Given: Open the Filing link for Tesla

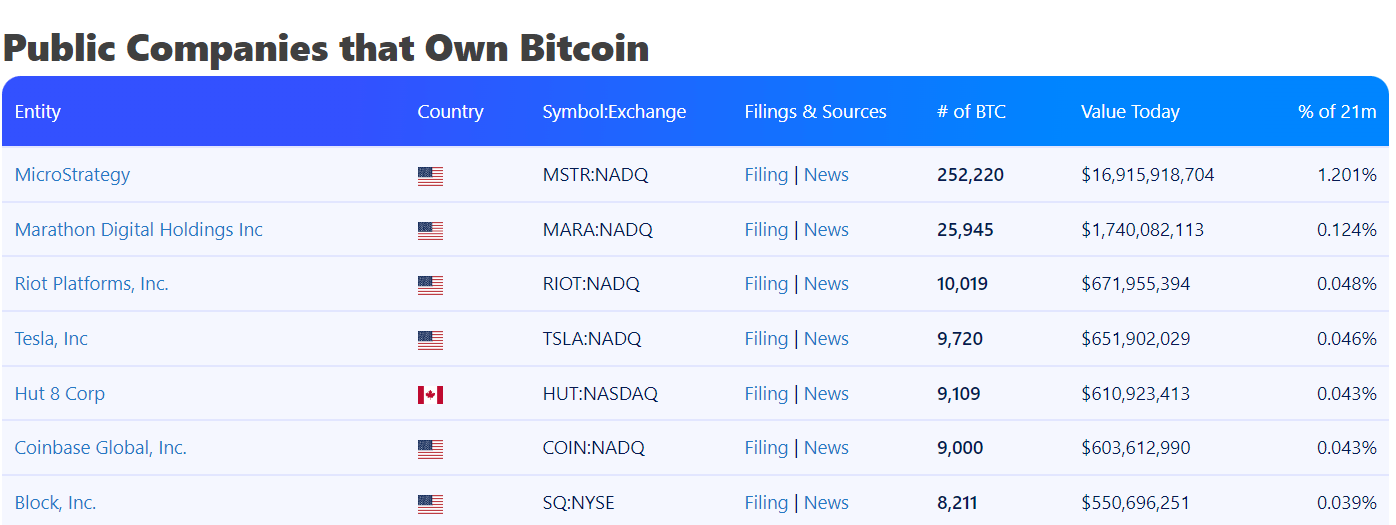Looking at the screenshot, I should click(x=766, y=339).
